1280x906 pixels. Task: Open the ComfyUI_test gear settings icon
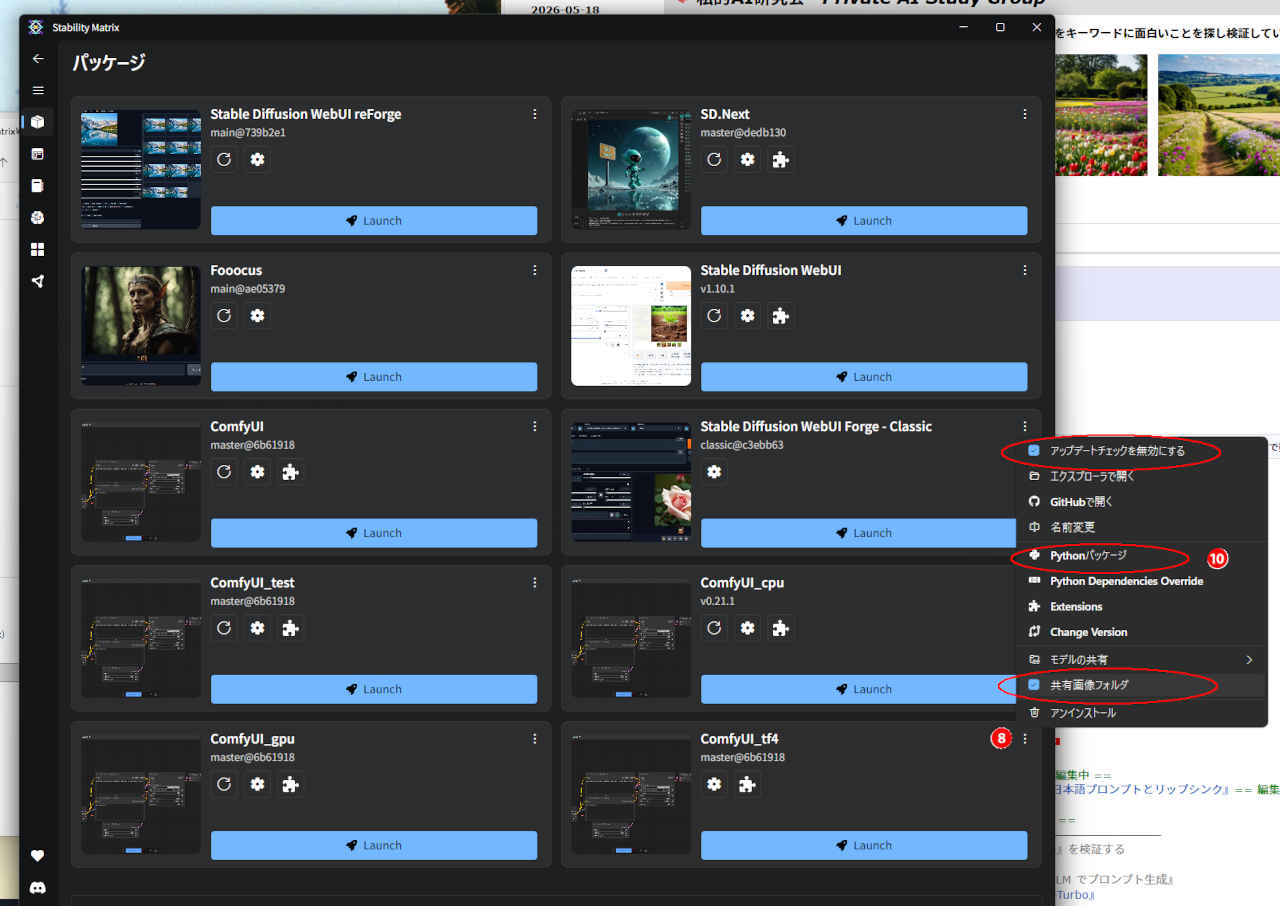[x=258, y=628]
